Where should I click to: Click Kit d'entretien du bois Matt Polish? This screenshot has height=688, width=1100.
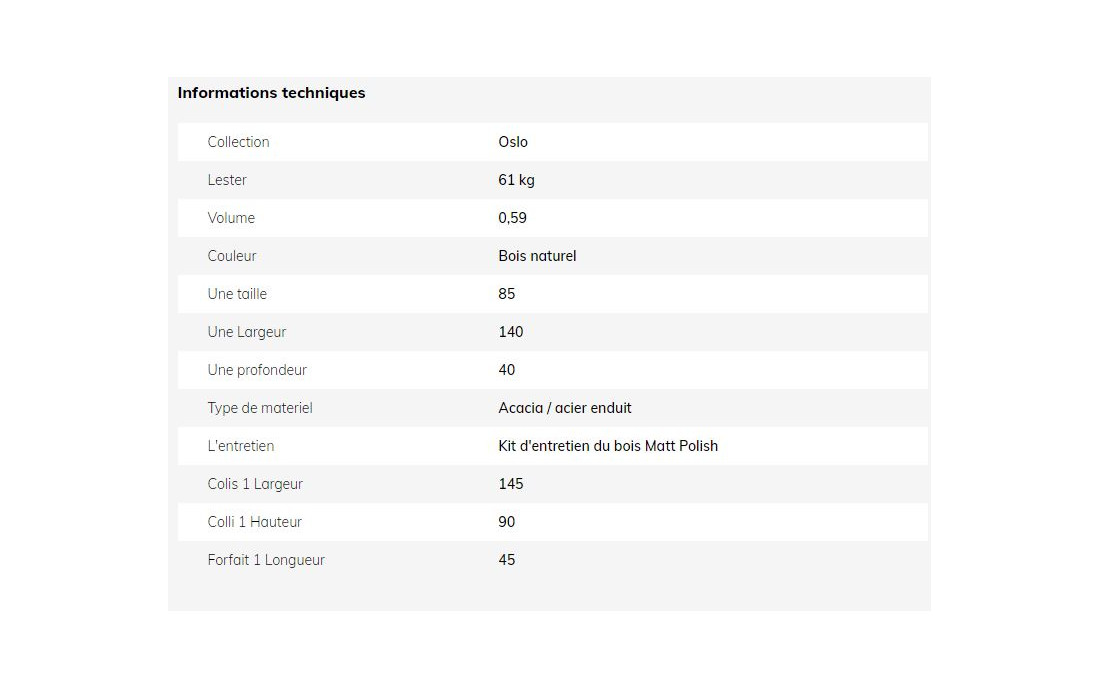pyautogui.click(x=608, y=446)
